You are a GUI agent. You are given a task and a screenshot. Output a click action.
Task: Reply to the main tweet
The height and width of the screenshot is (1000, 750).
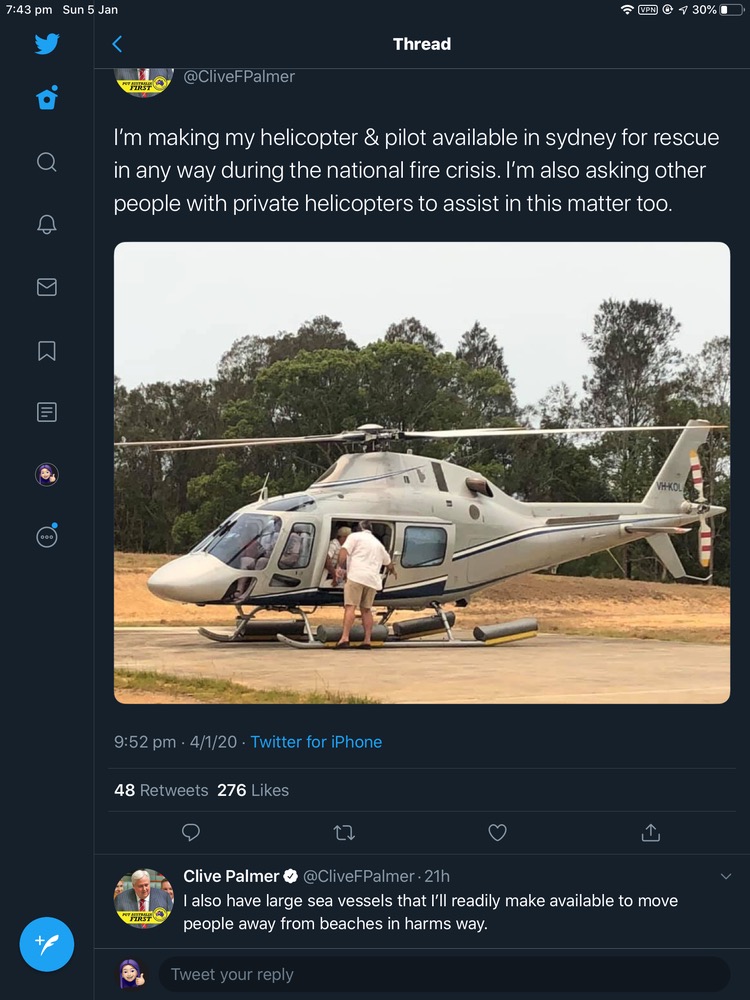click(x=191, y=832)
